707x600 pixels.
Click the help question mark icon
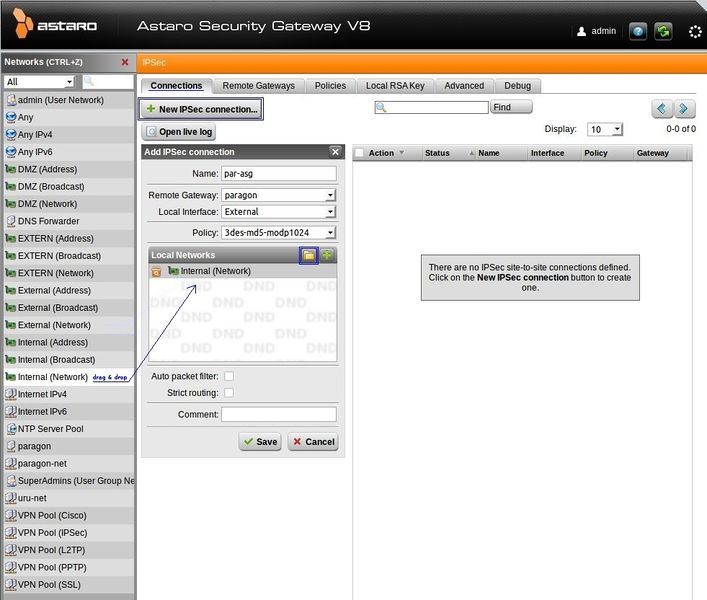click(638, 31)
